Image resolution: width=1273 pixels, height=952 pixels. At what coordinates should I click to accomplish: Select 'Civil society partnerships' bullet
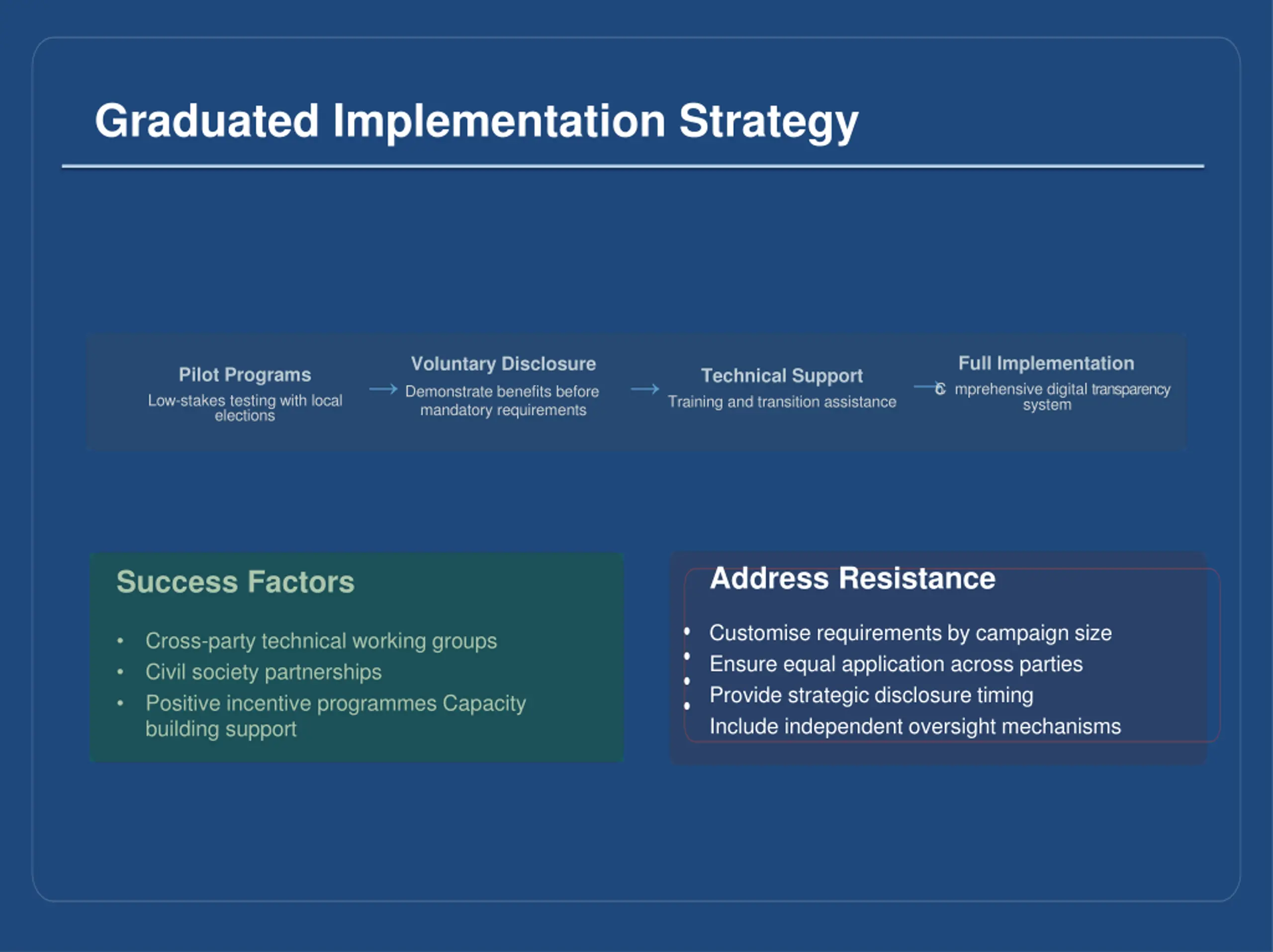(x=264, y=672)
